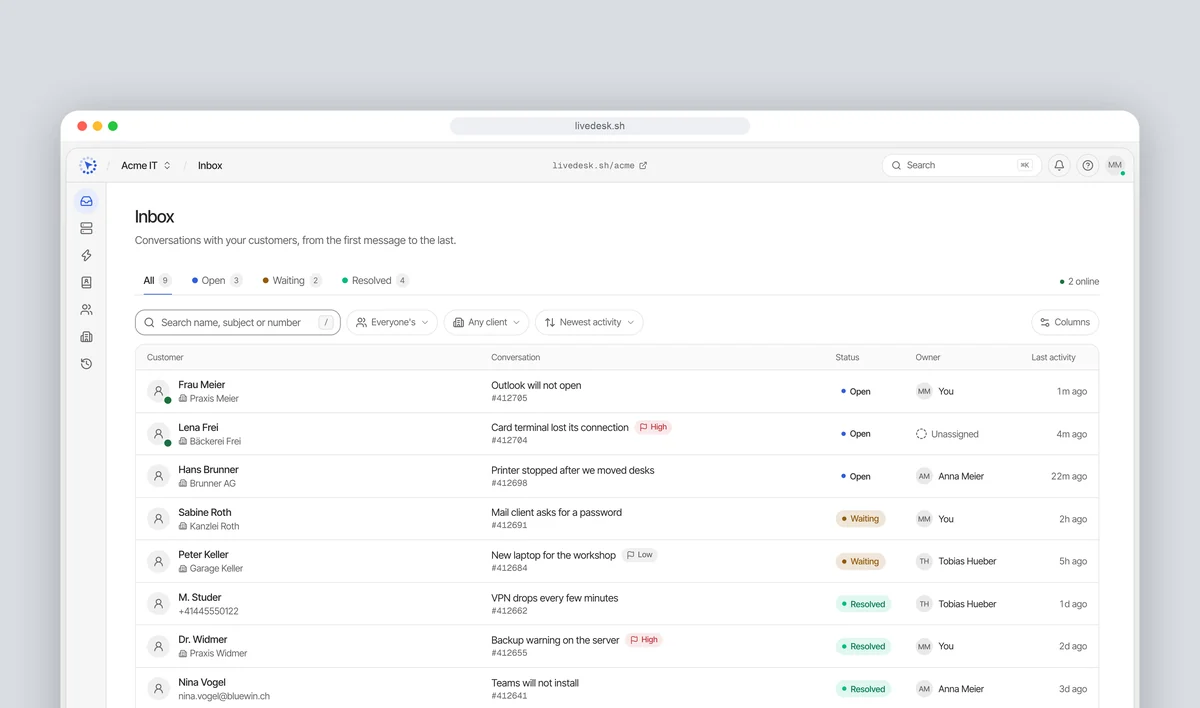Click the Low tag on New laptop conversation

(639, 555)
